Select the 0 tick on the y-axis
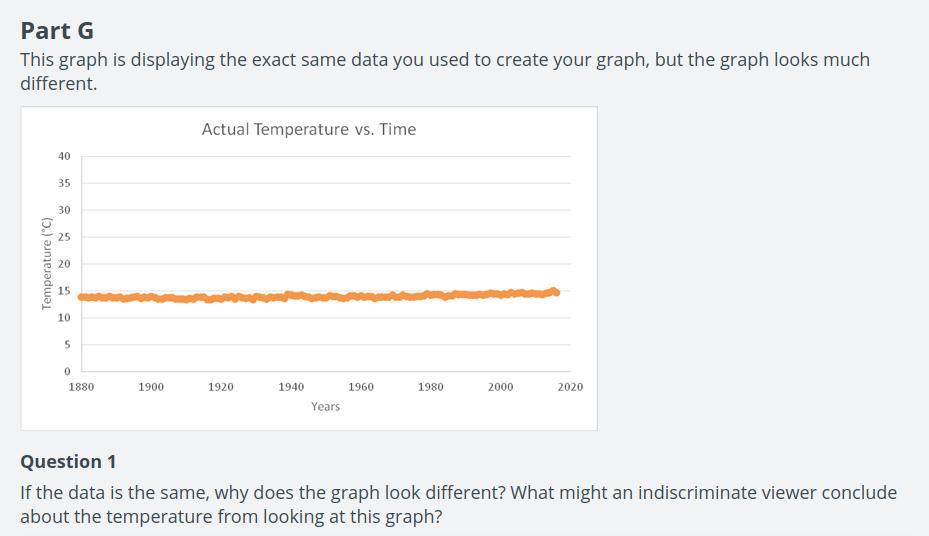The width and height of the screenshot is (929, 536). click(x=67, y=372)
